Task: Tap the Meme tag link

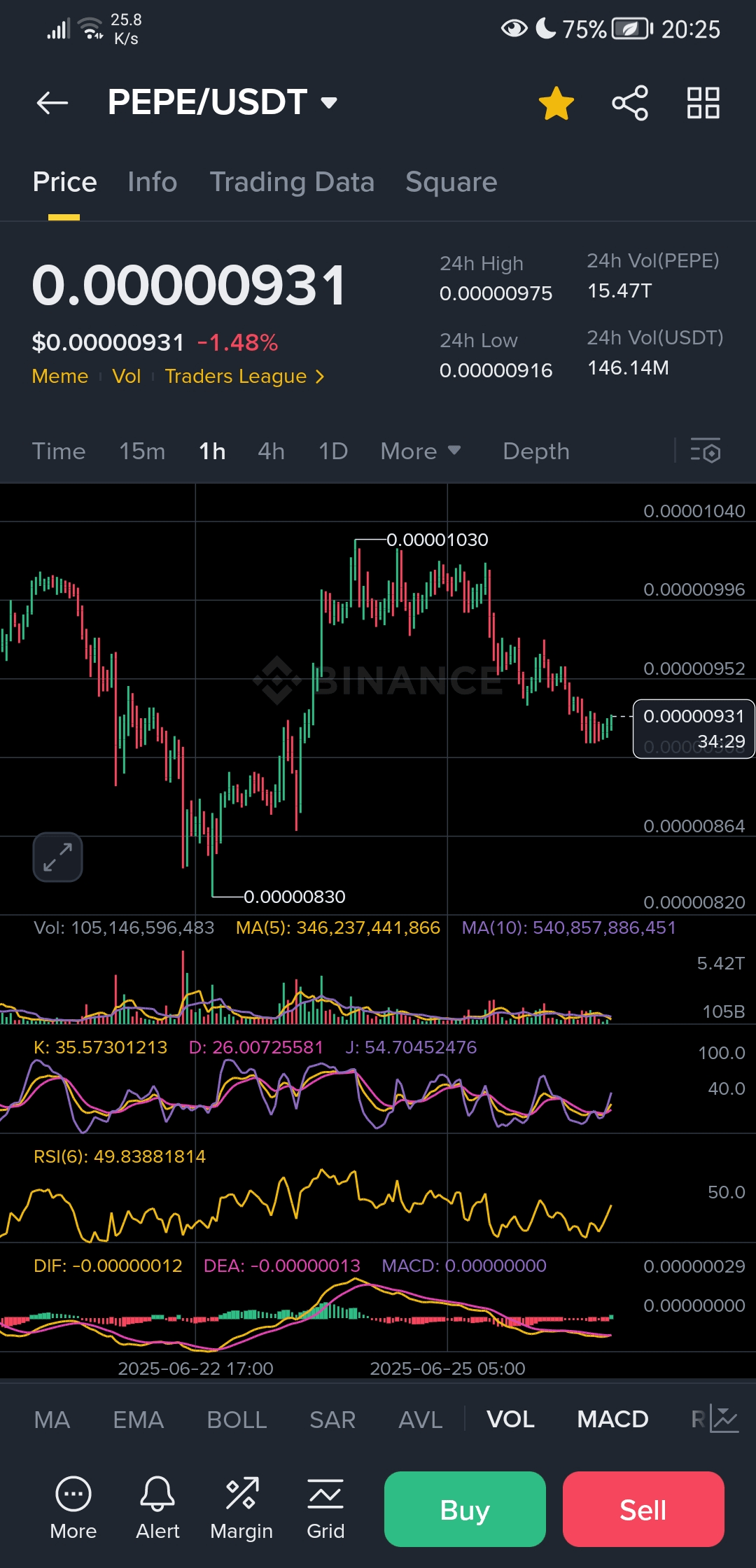Action: (x=60, y=376)
